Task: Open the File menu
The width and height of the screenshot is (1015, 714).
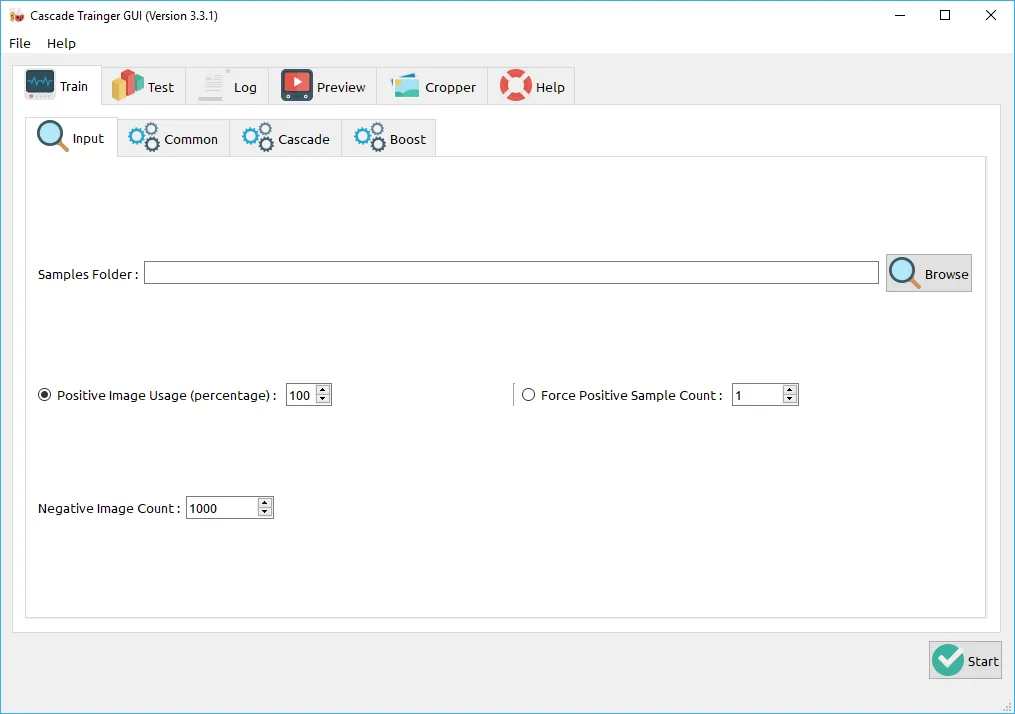Action: pyautogui.click(x=19, y=43)
